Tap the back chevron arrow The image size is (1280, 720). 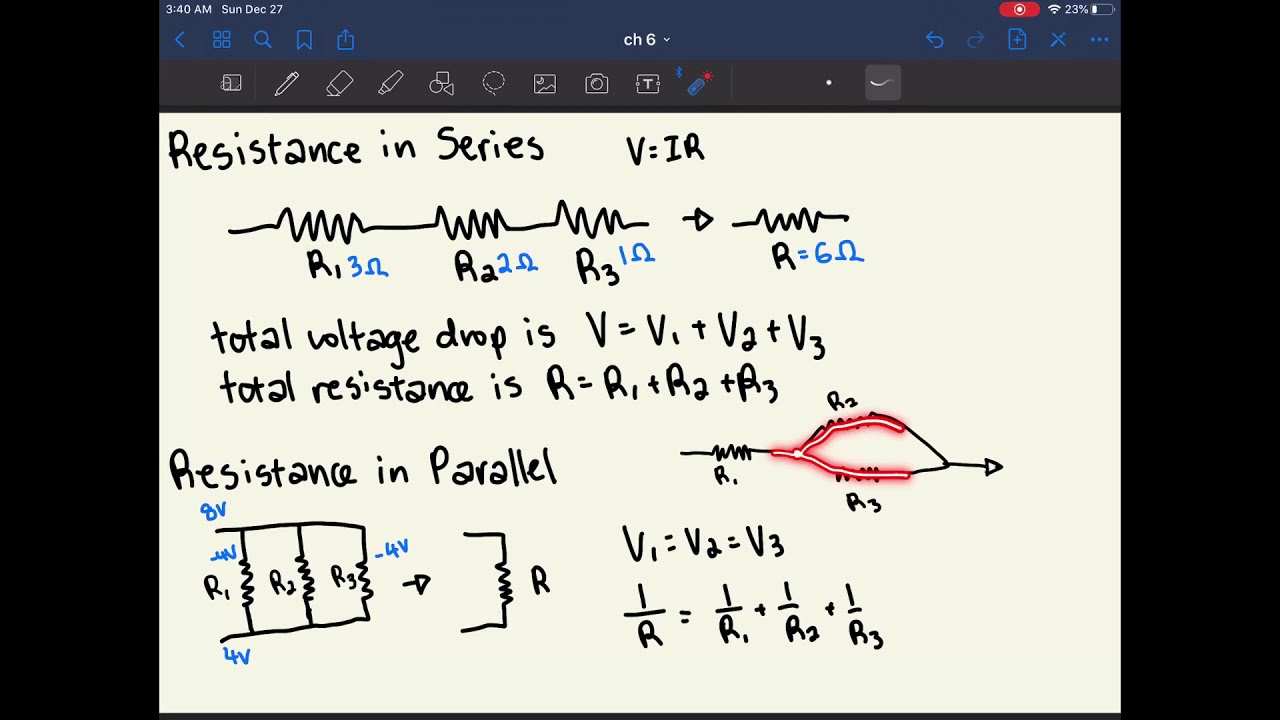[180, 40]
